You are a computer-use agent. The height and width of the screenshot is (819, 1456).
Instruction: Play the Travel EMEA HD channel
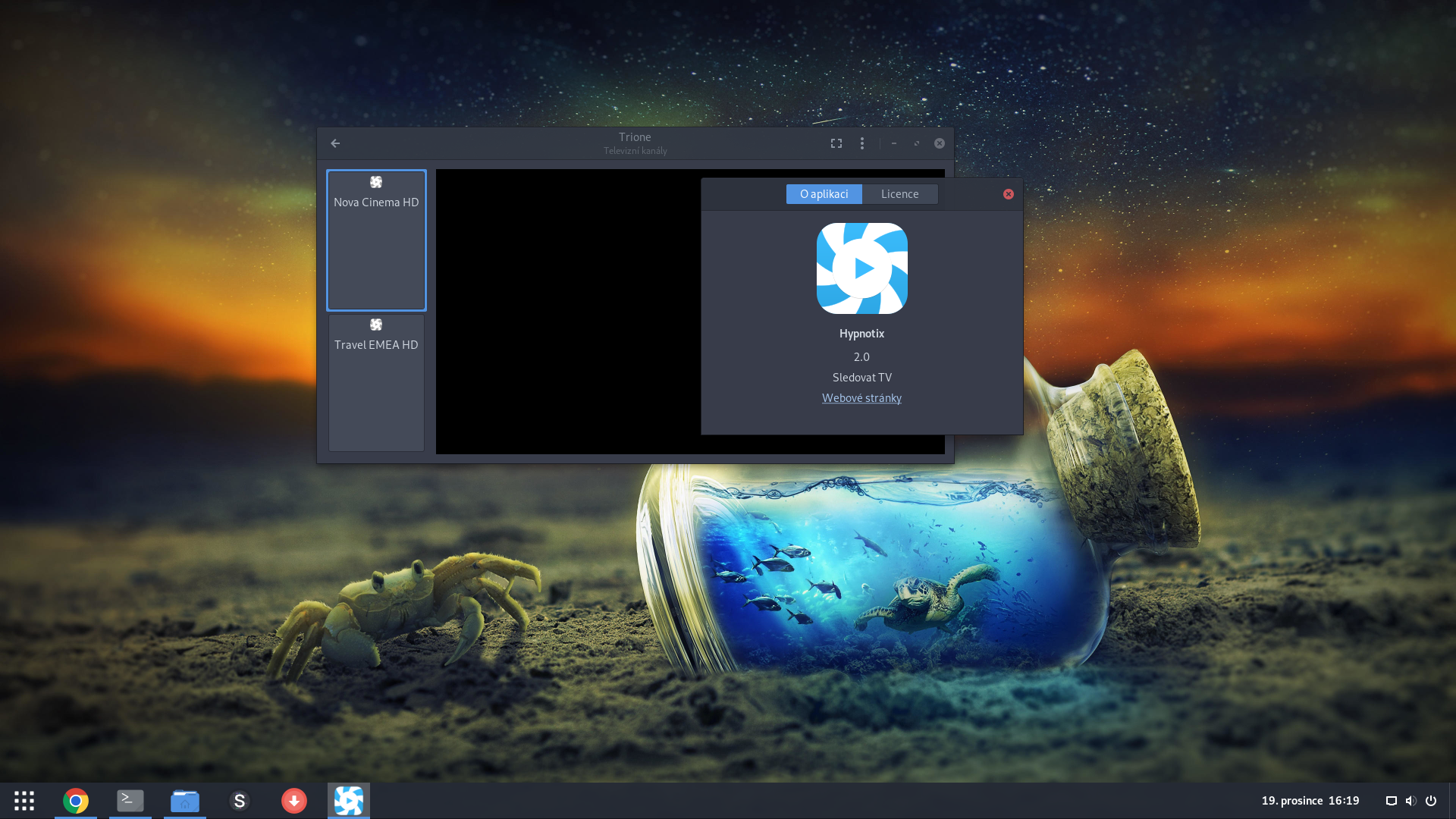click(376, 382)
